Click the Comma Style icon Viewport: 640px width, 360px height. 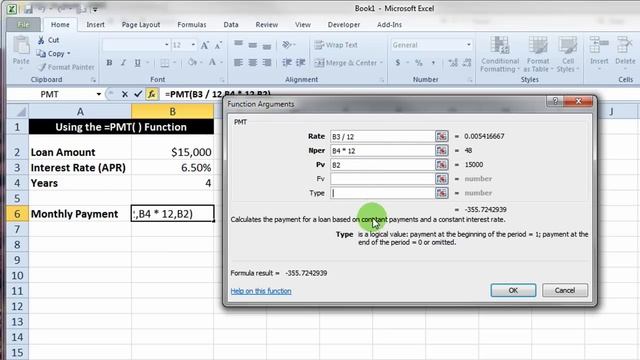click(433, 63)
